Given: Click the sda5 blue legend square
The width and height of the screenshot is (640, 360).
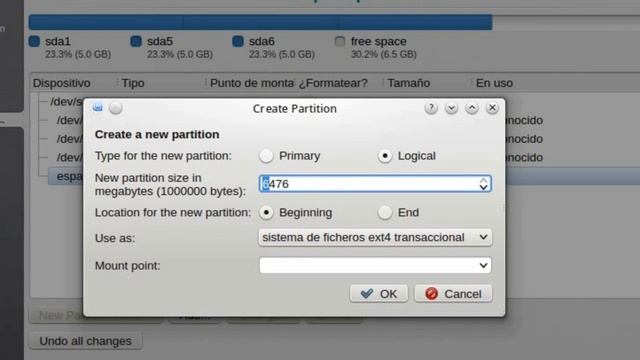Looking at the screenshot, I should coord(136,41).
